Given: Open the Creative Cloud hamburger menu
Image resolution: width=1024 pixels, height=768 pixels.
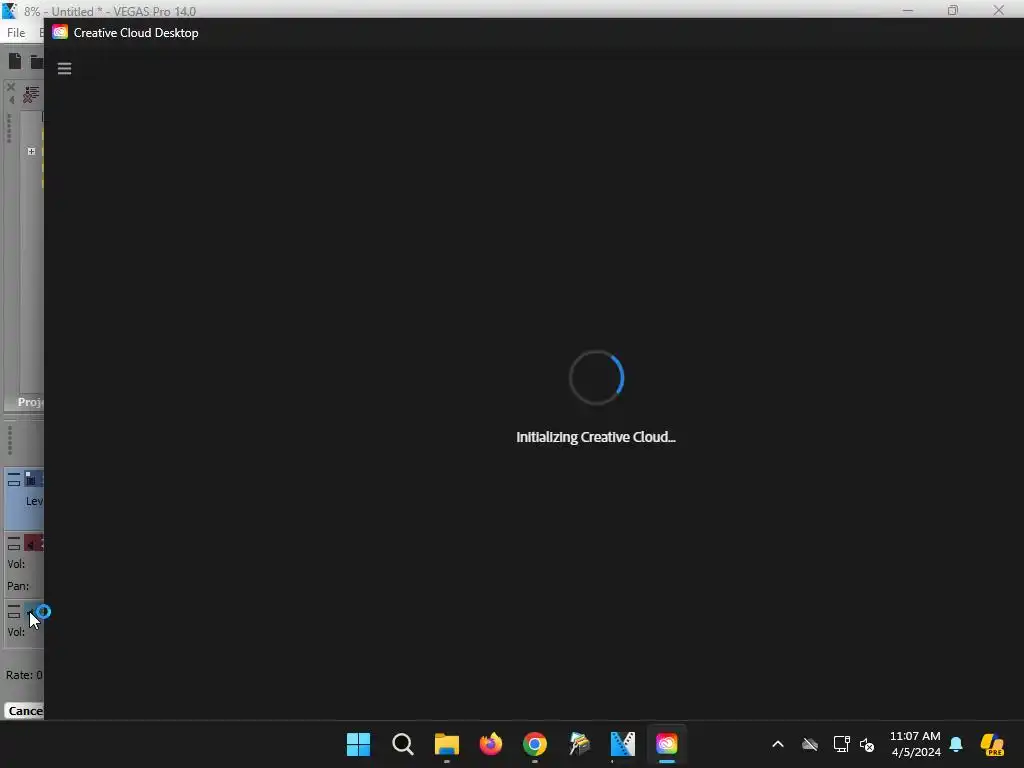Looking at the screenshot, I should click(x=64, y=69).
